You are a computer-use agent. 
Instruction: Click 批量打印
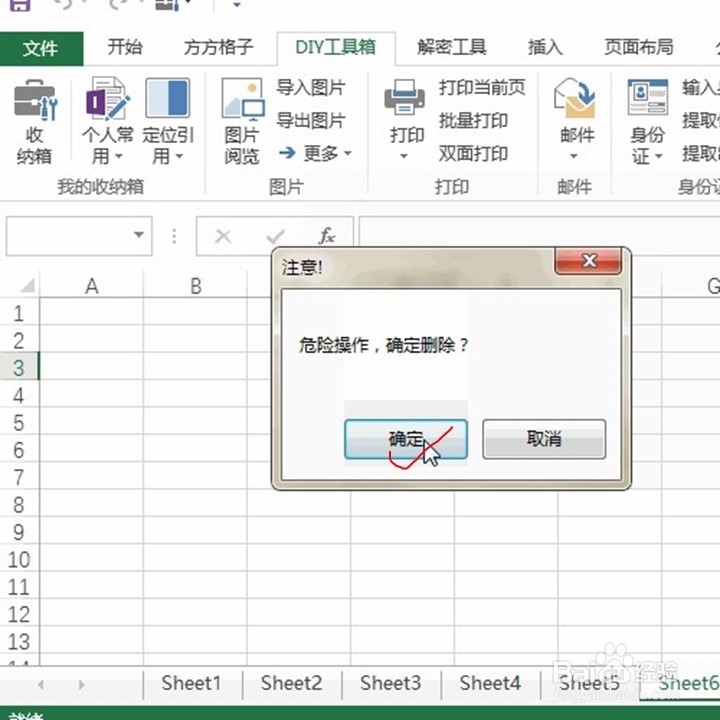(x=473, y=120)
